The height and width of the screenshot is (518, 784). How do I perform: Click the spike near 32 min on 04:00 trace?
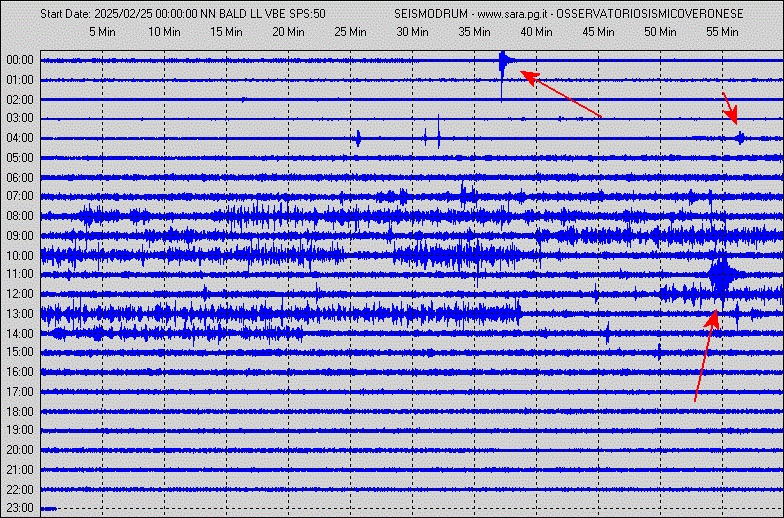tap(438, 132)
